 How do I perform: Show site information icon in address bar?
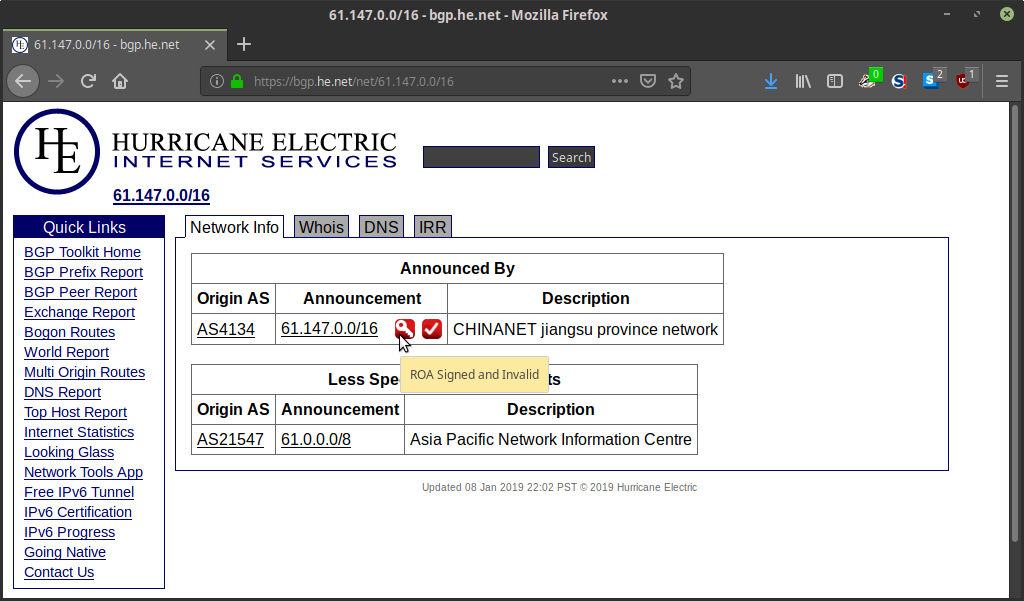pos(217,81)
